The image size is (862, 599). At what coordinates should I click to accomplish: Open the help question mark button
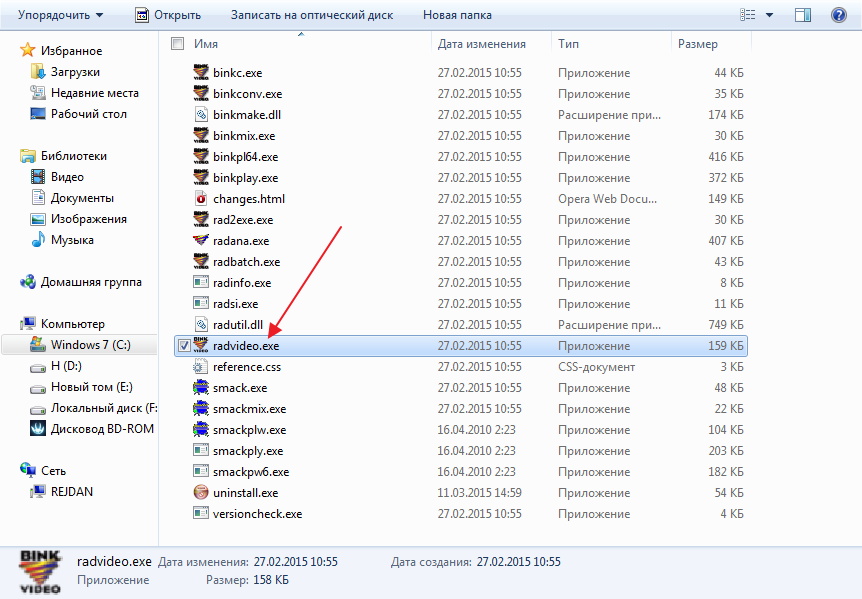(838, 15)
